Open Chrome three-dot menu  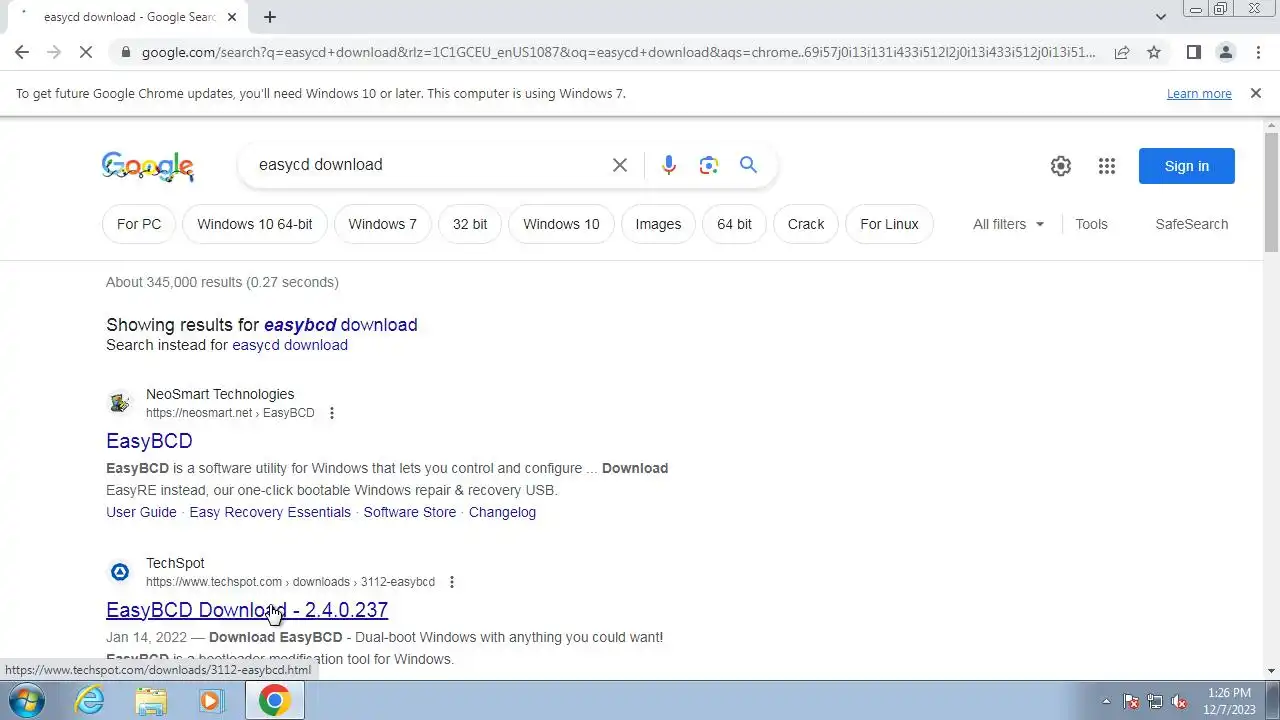pyautogui.click(x=1258, y=52)
